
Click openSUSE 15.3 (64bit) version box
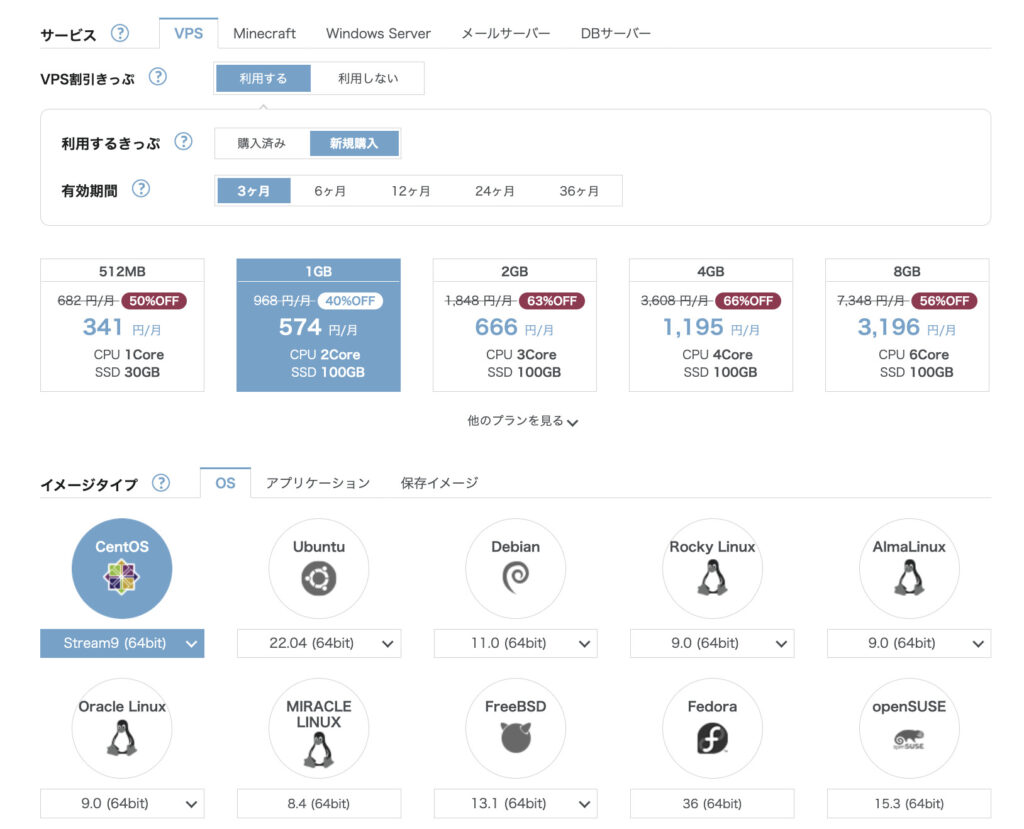(909, 804)
